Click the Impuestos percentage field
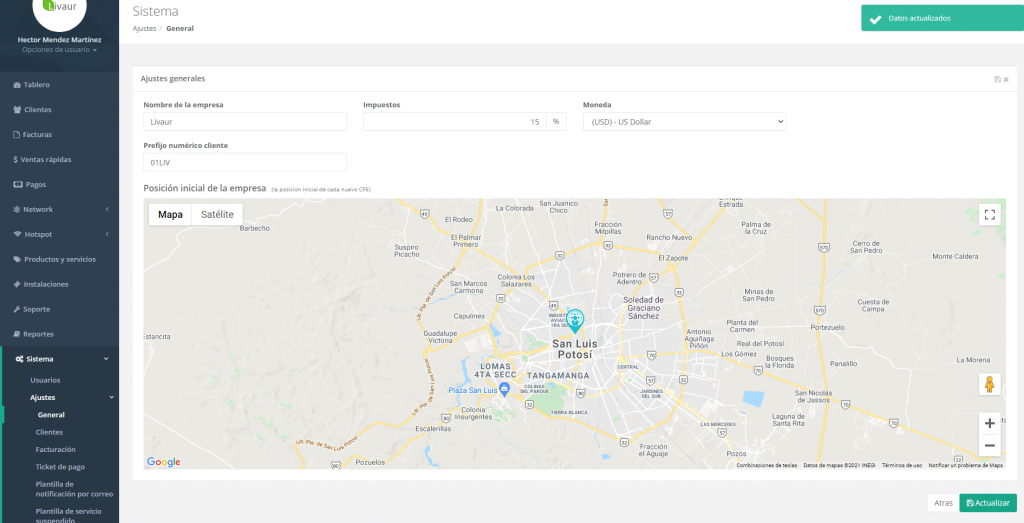1024x523 pixels. (x=455, y=121)
